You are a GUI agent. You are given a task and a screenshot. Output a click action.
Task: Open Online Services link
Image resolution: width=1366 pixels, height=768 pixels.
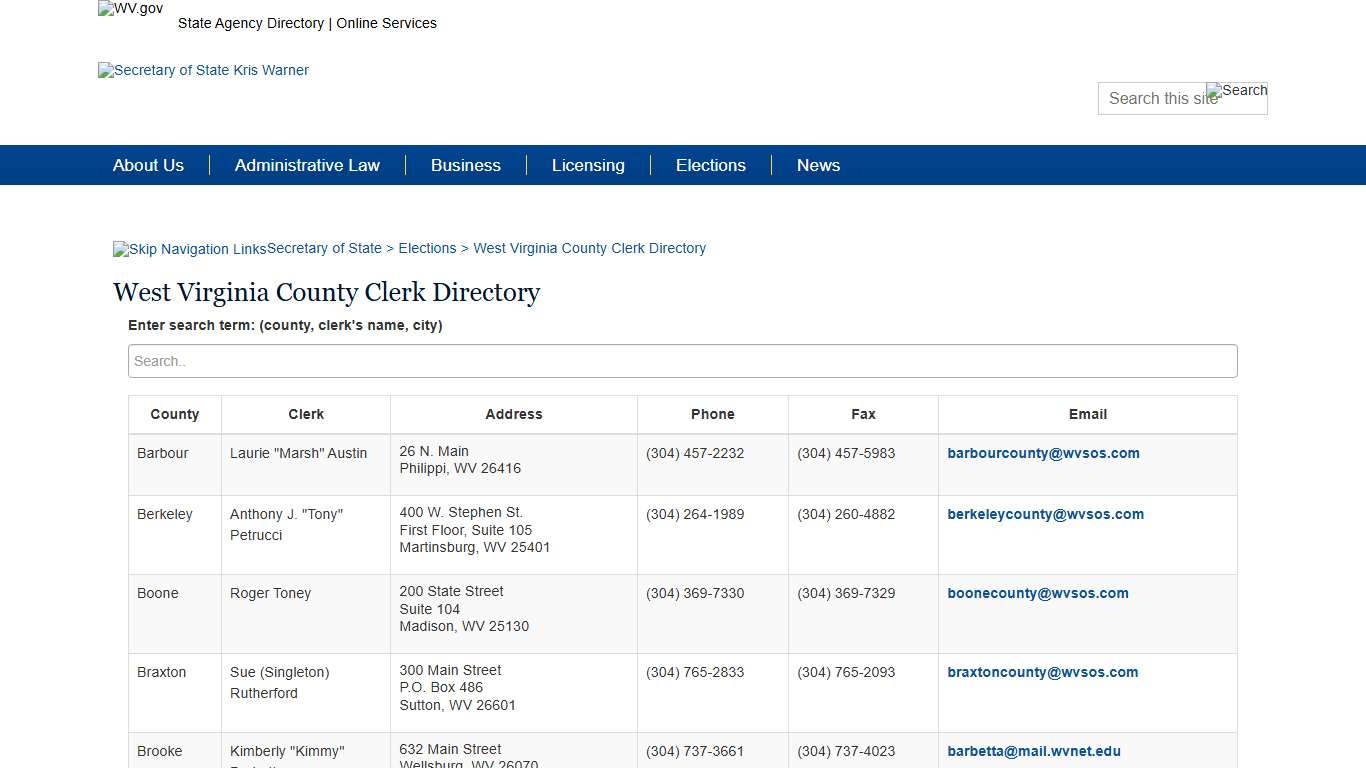(386, 23)
